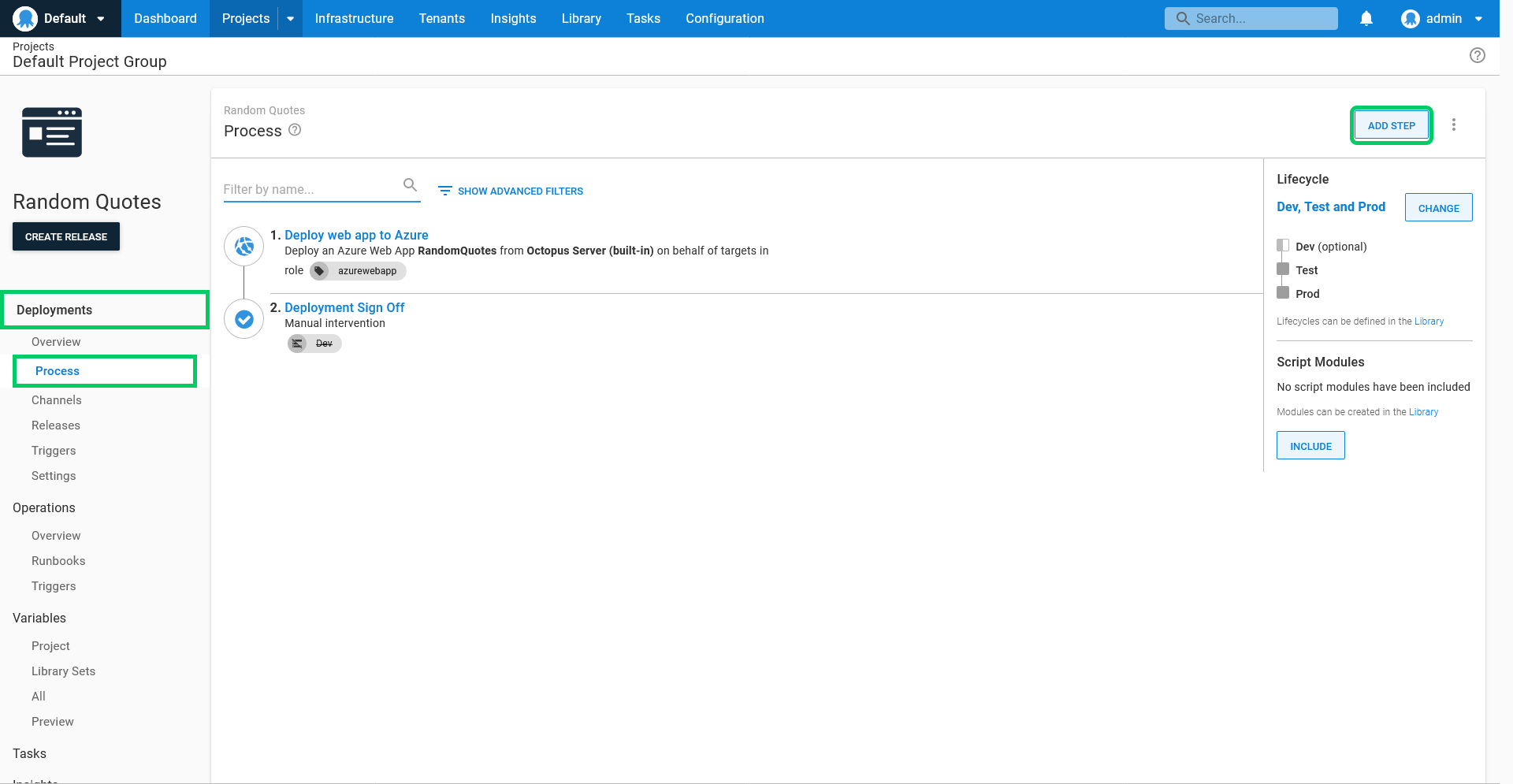The width and height of the screenshot is (1513, 784).
Task: Open Library link under Lifecycle
Action: click(x=1429, y=321)
